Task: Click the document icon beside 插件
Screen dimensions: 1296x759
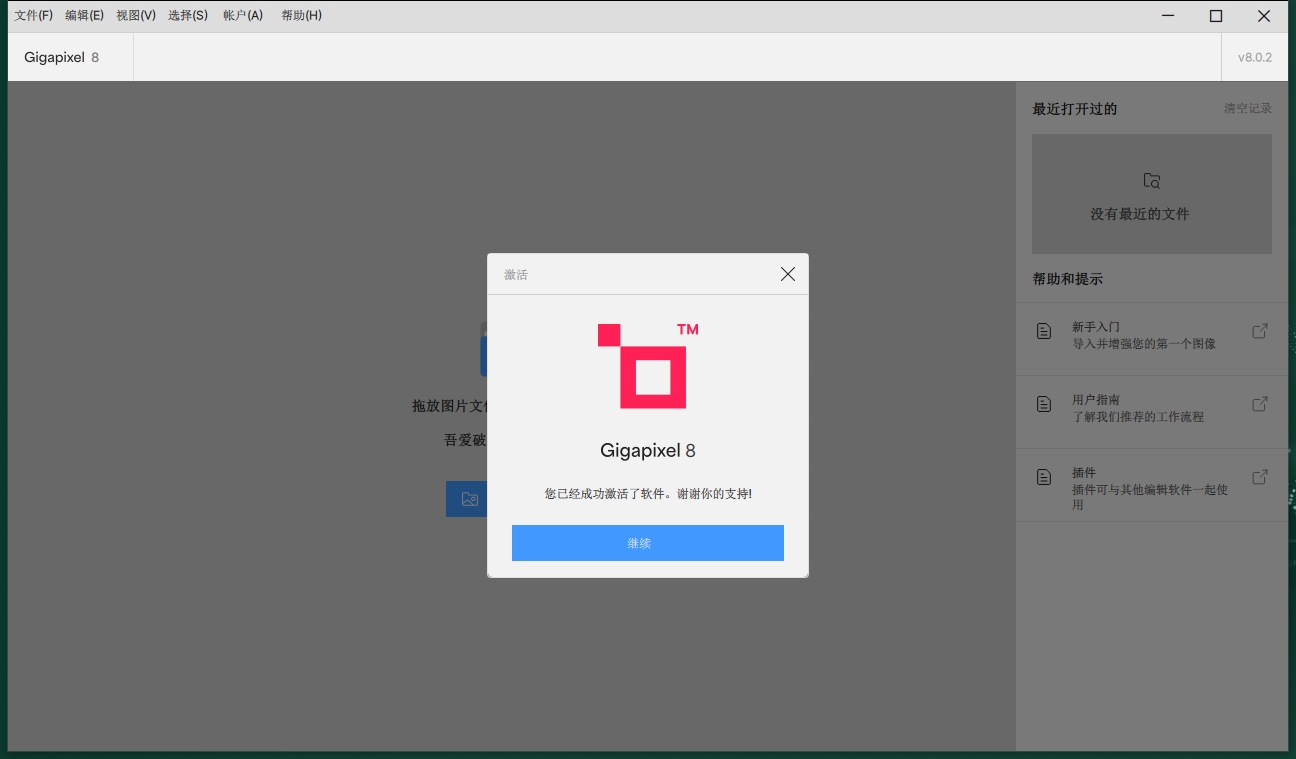Action: pyautogui.click(x=1044, y=475)
